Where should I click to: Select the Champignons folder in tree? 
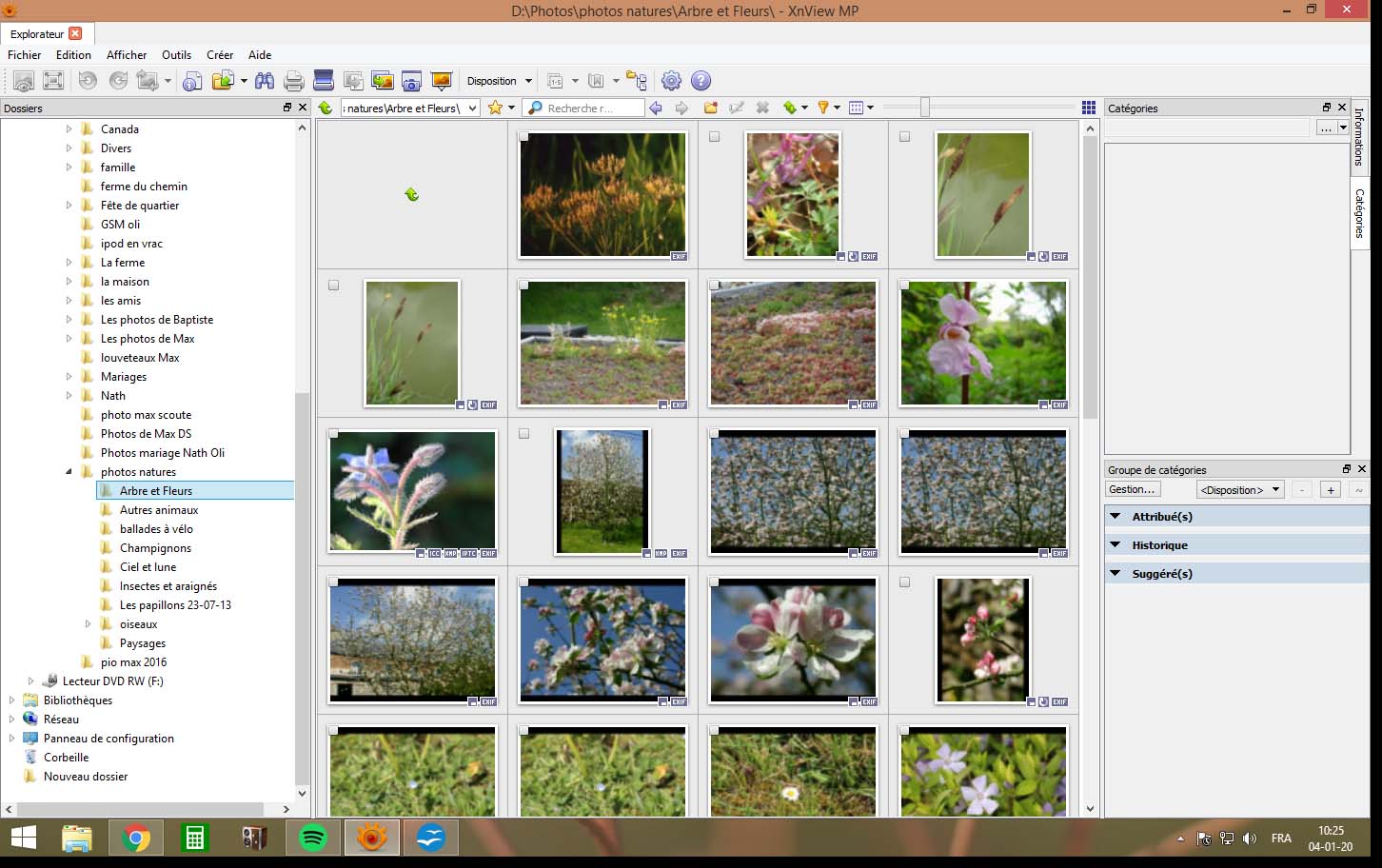(x=155, y=548)
